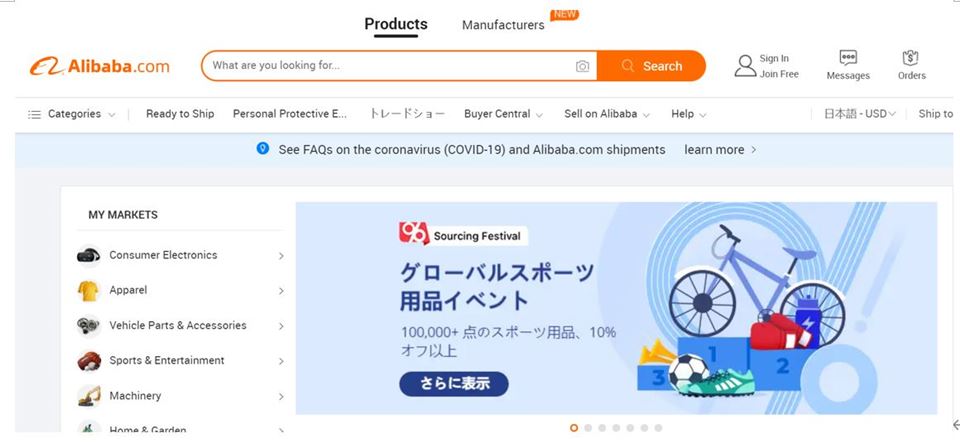960x443 pixels.
Task: Click the Machinery excavator icon
Action: [89, 396]
